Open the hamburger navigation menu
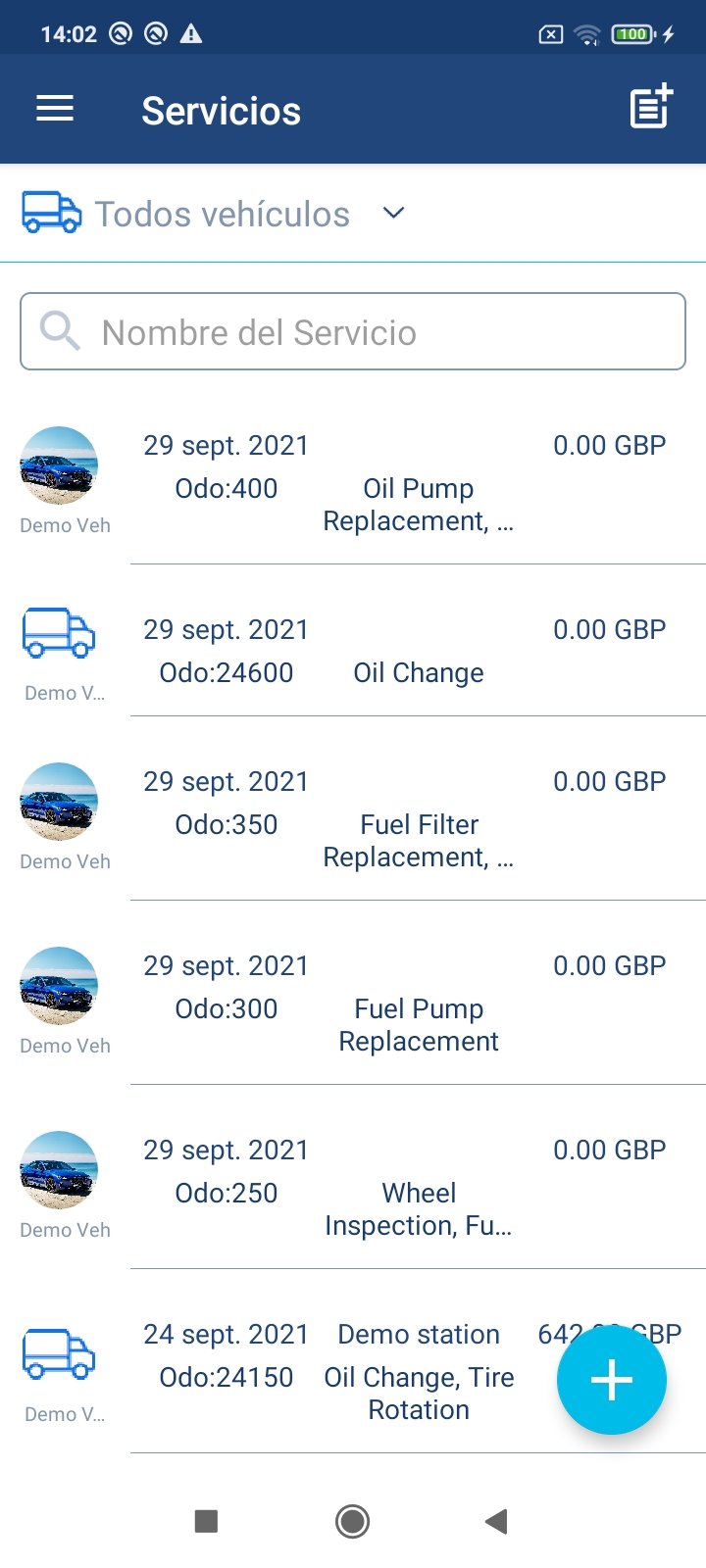Image resolution: width=706 pixels, height=1568 pixels. pyautogui.click(x=55, y=109)
